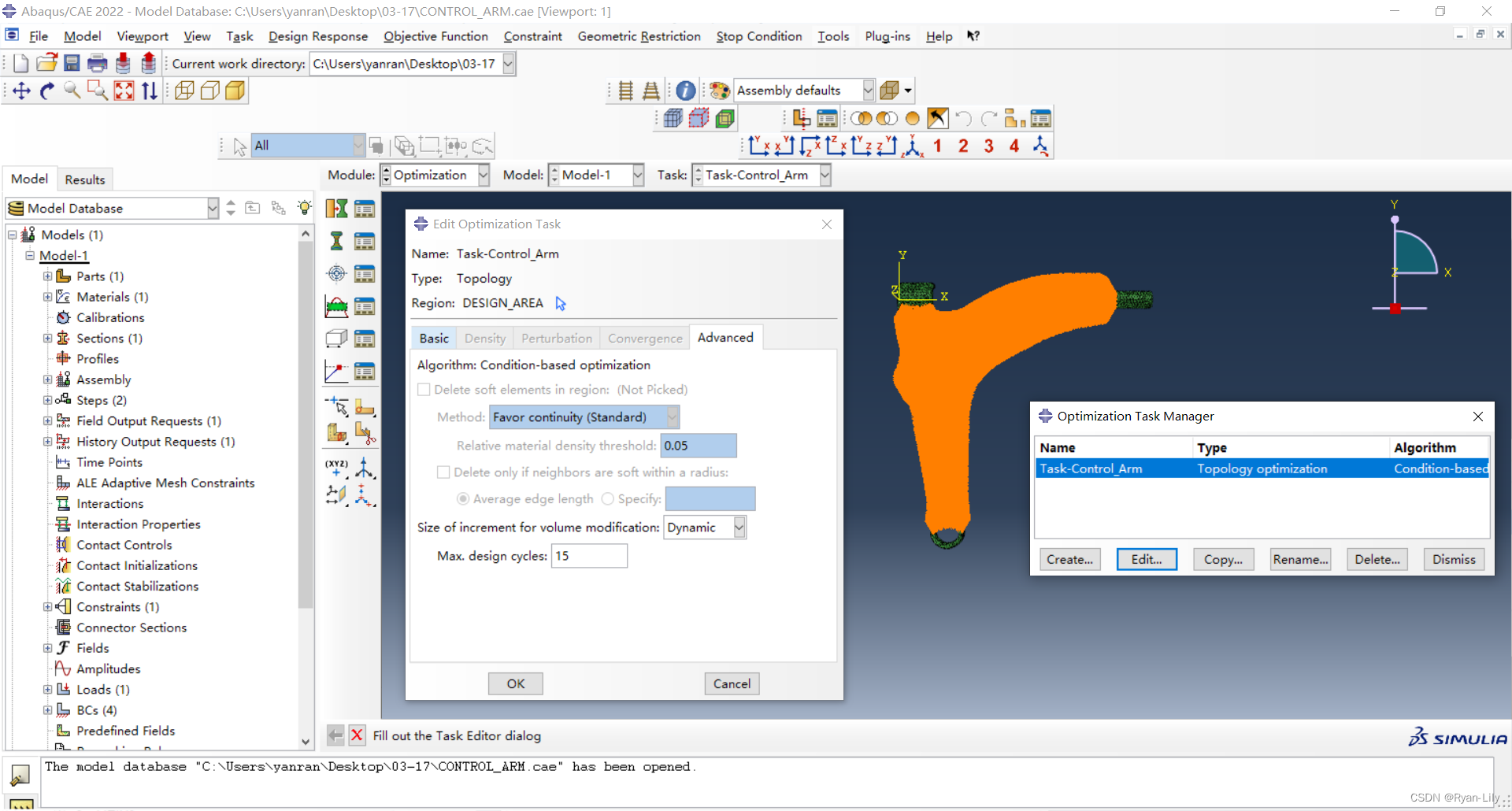
Task: Open a model database with the folder icon
Action: pos(46,64)
